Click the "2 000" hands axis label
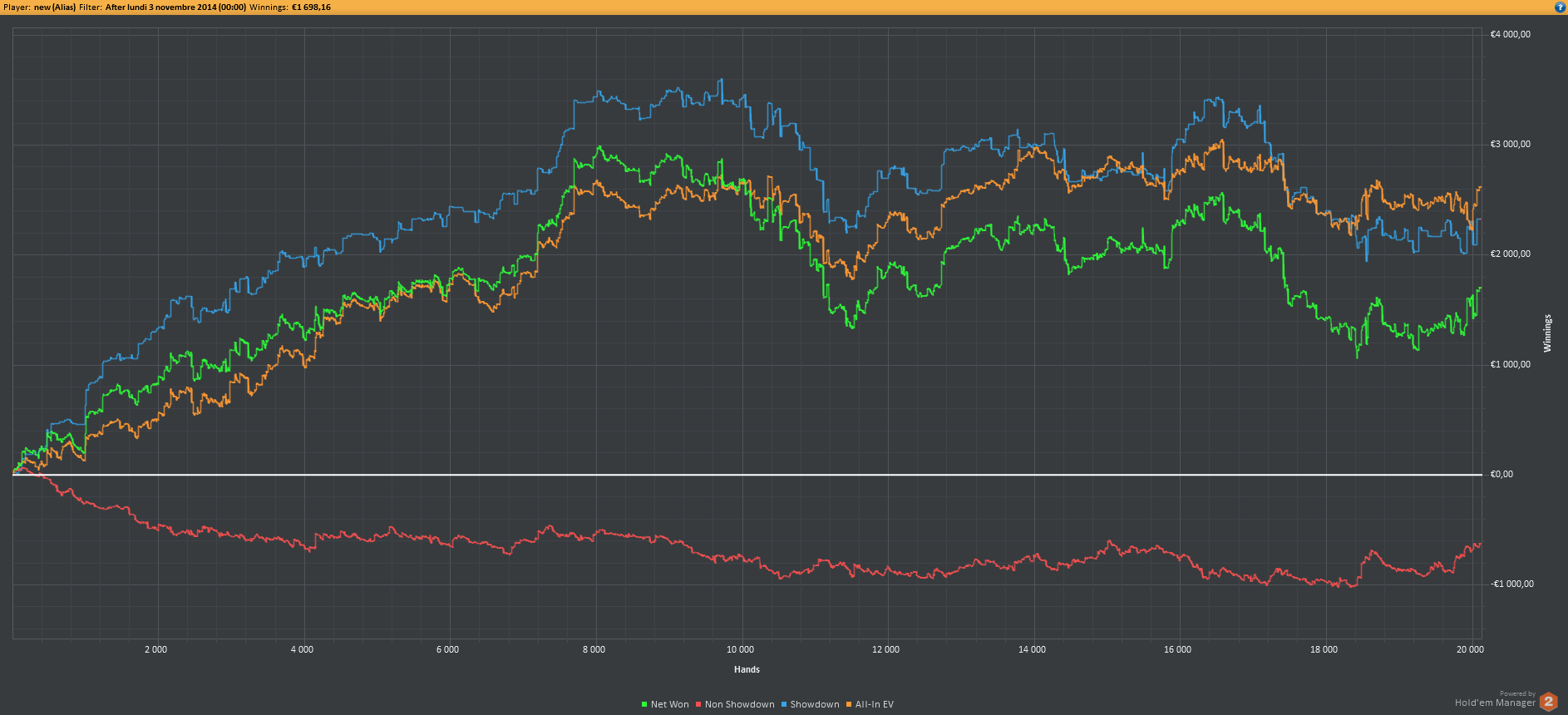Image resolution: width=1568 pixels, height=715 pixels. 155,650
